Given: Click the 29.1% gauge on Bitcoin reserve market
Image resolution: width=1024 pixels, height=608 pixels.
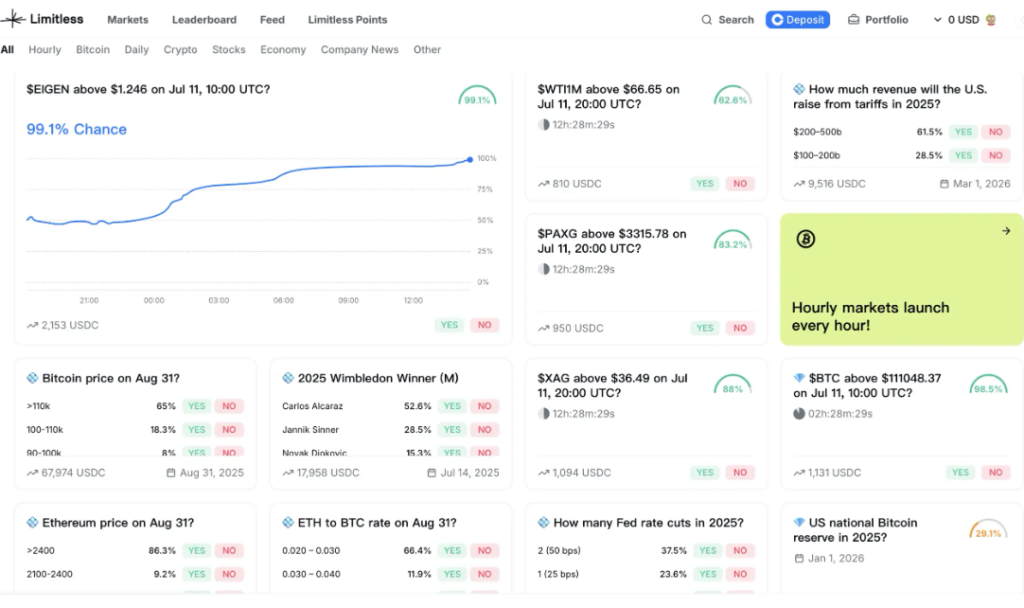Looking at the screenshot, I should click(988, 532).
